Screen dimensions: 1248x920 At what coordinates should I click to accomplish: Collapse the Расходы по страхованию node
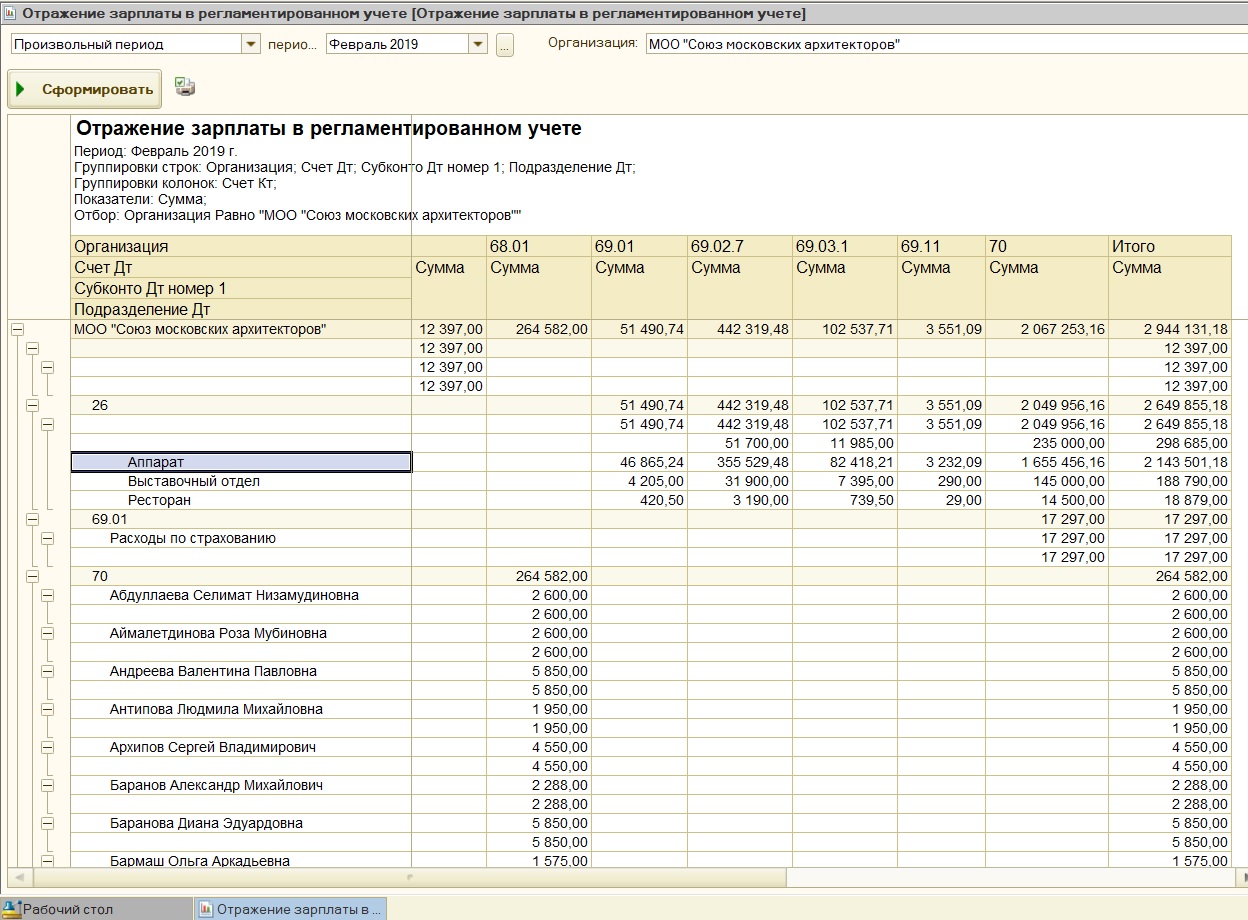click(47, 539)
